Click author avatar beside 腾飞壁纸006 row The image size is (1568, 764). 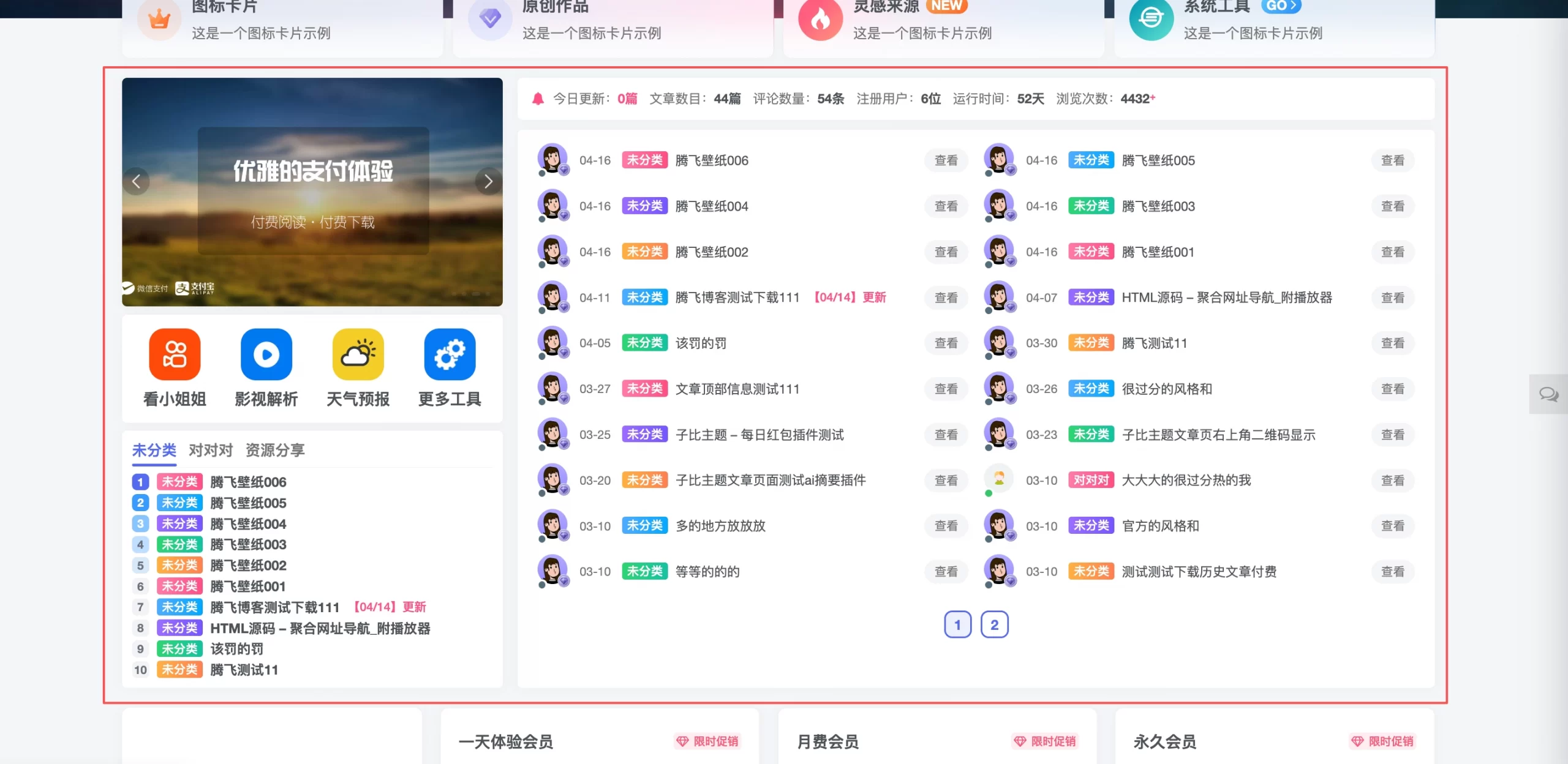click(x=553, y=159)
